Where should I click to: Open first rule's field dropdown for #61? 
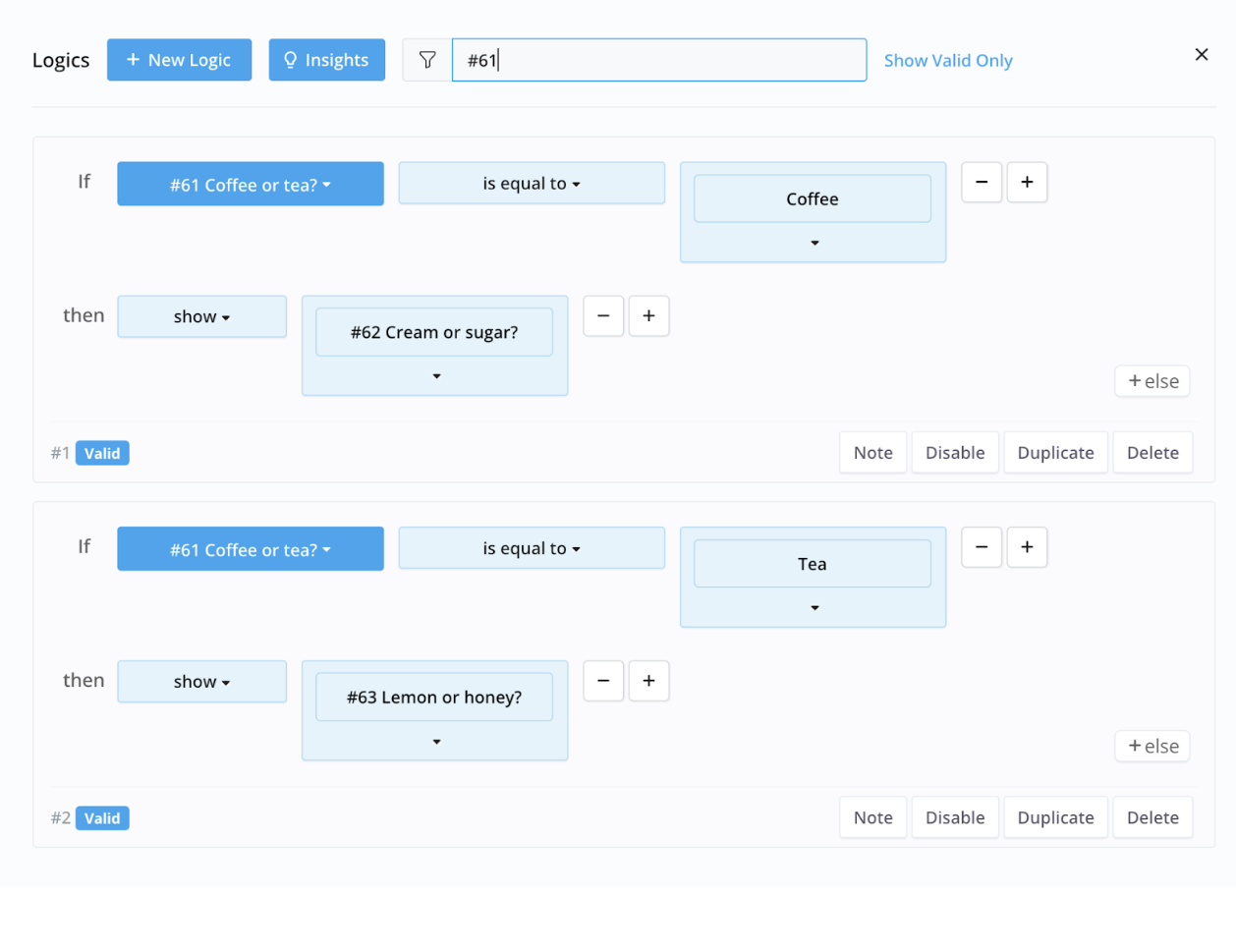[x=250, y=185]
